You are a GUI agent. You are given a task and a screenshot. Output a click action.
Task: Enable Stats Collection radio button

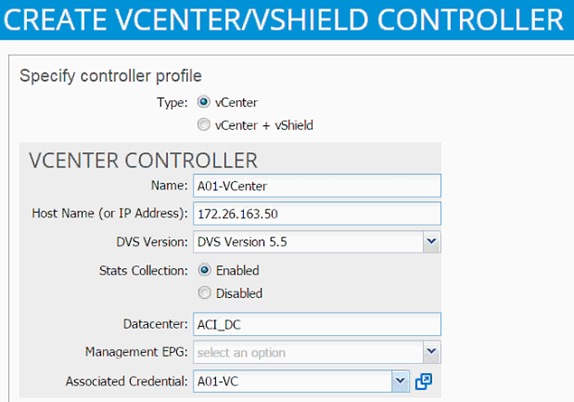click(204, 270)
